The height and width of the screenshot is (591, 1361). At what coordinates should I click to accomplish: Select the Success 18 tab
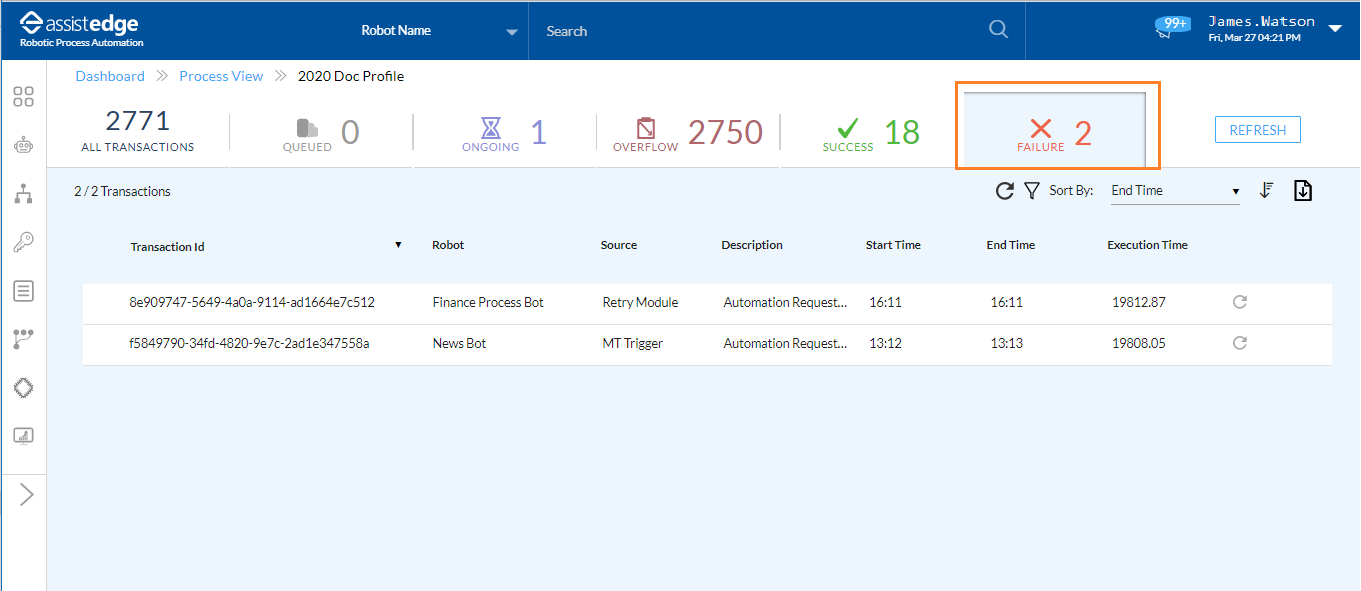[871, 133]
